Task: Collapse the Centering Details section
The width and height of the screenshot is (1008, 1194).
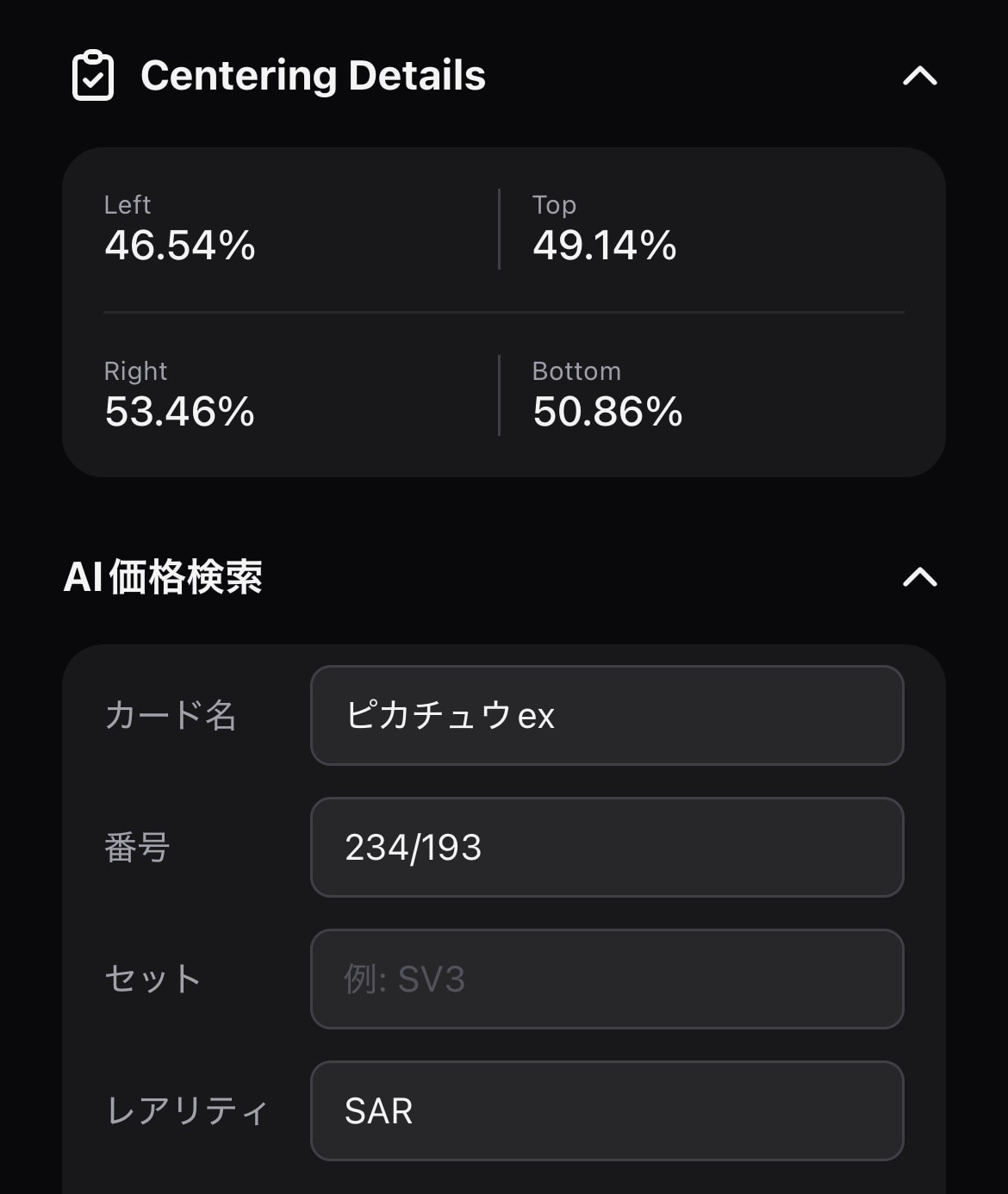Action: coord(919,76)
